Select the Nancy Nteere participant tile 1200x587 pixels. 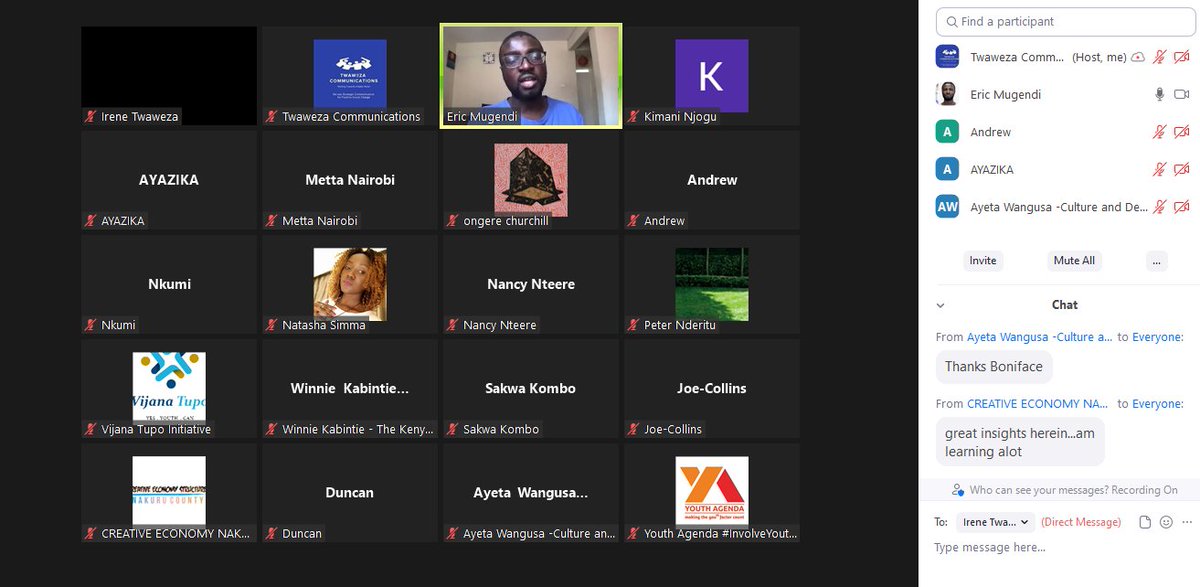(531, 284)
